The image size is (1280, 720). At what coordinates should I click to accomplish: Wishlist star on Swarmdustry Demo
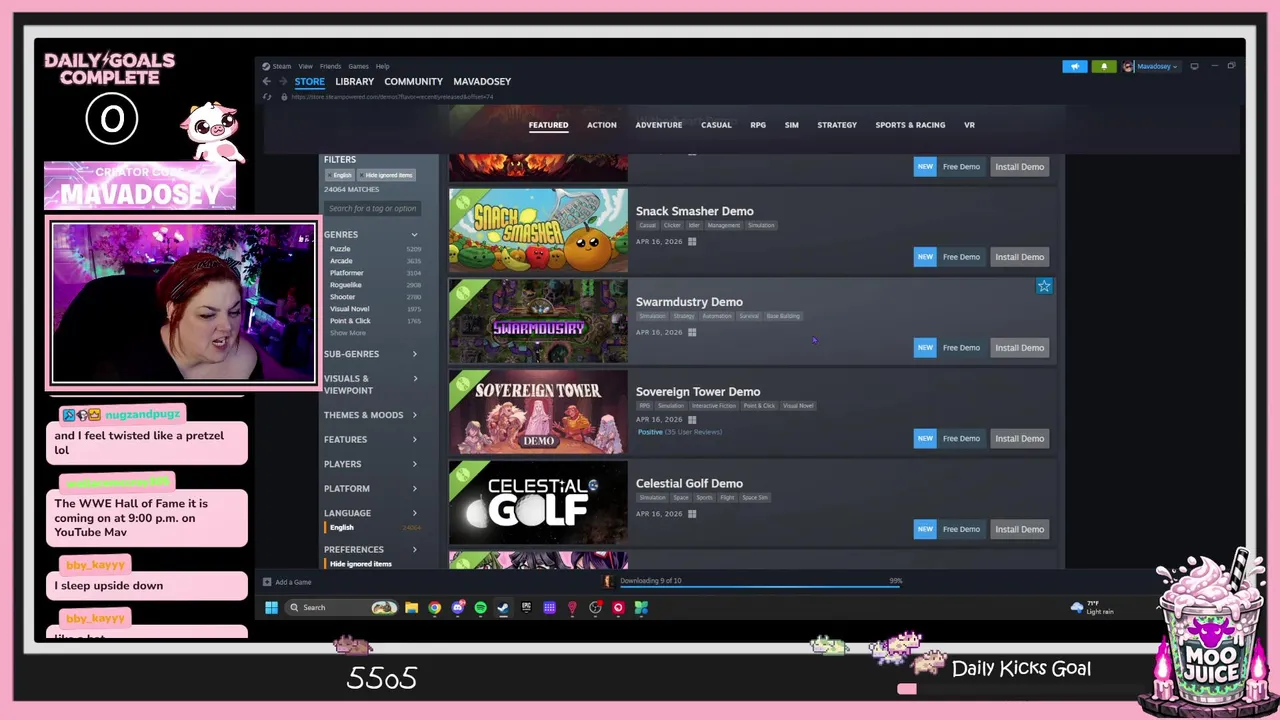tap(1044, 286)
